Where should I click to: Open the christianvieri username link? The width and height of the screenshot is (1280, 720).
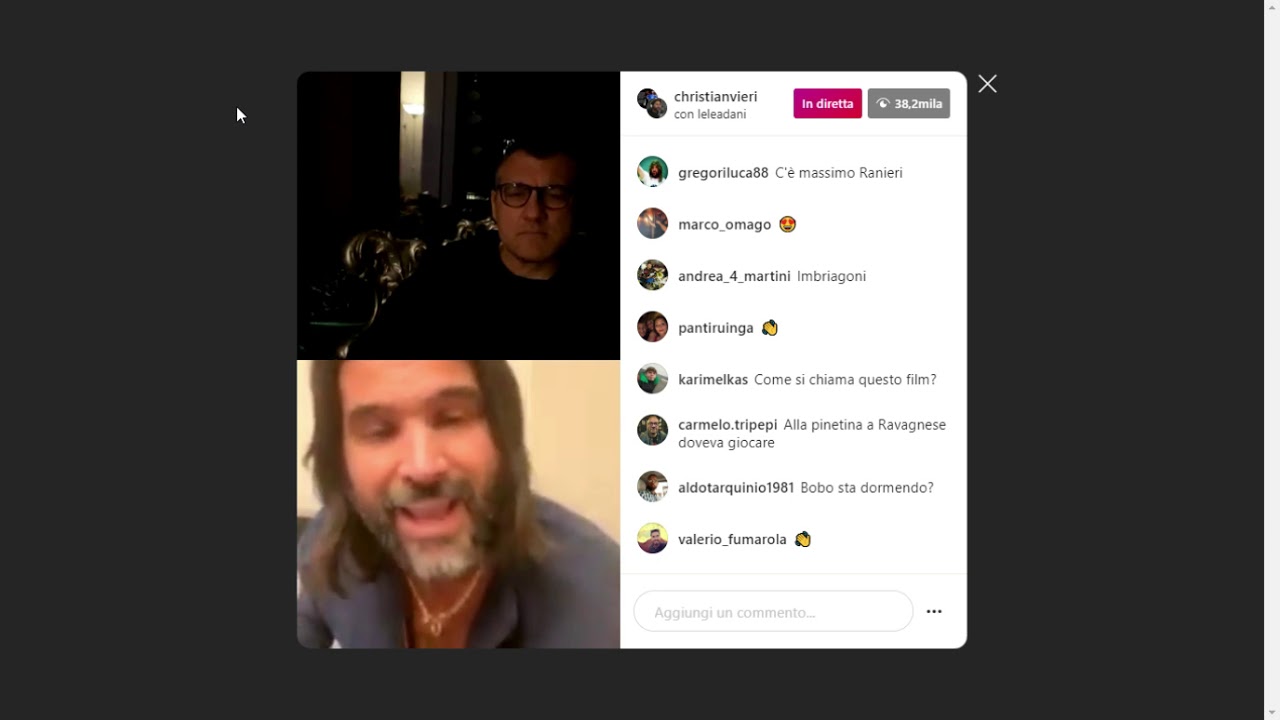pyautogui.click(x=715, y=97)
